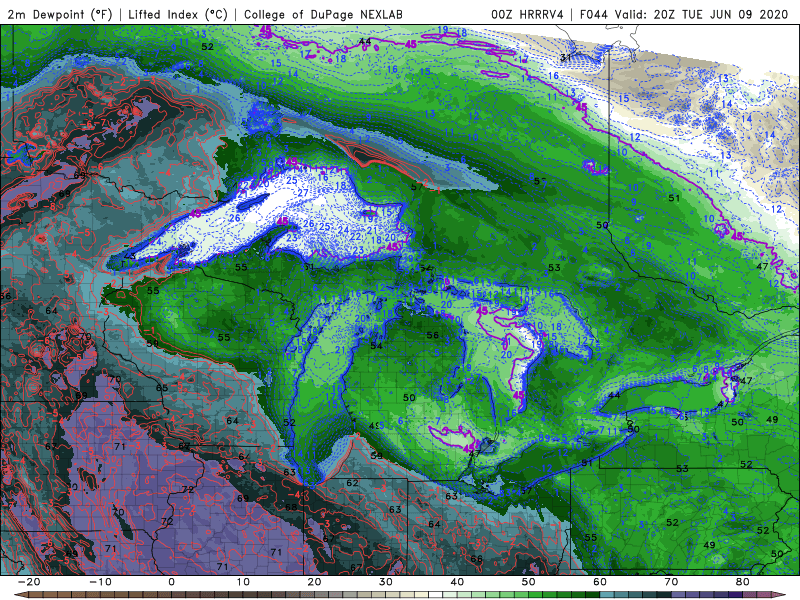Click the black '57' dewpoint value on map
Screen dimensions: 800x600
point(417,187)
